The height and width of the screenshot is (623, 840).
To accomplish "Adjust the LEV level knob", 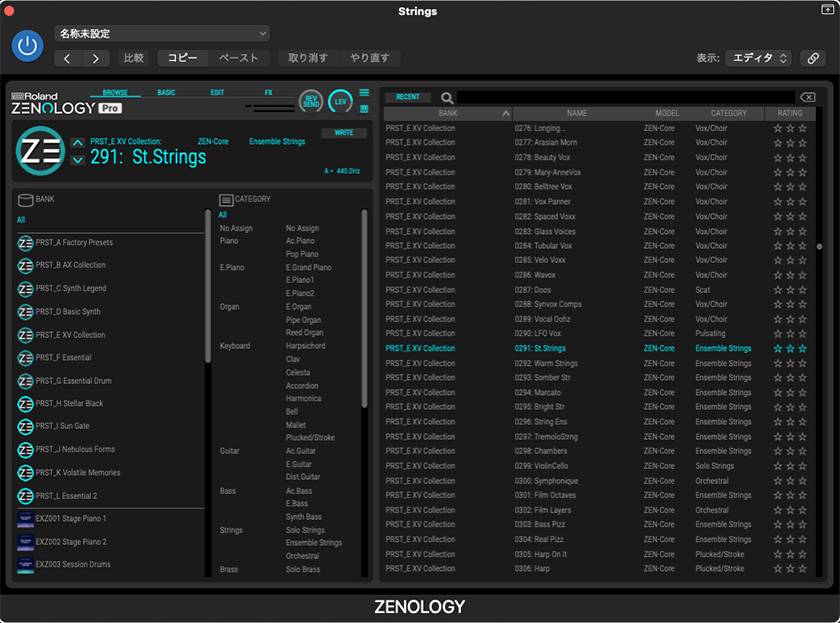I will click(340, 101).
